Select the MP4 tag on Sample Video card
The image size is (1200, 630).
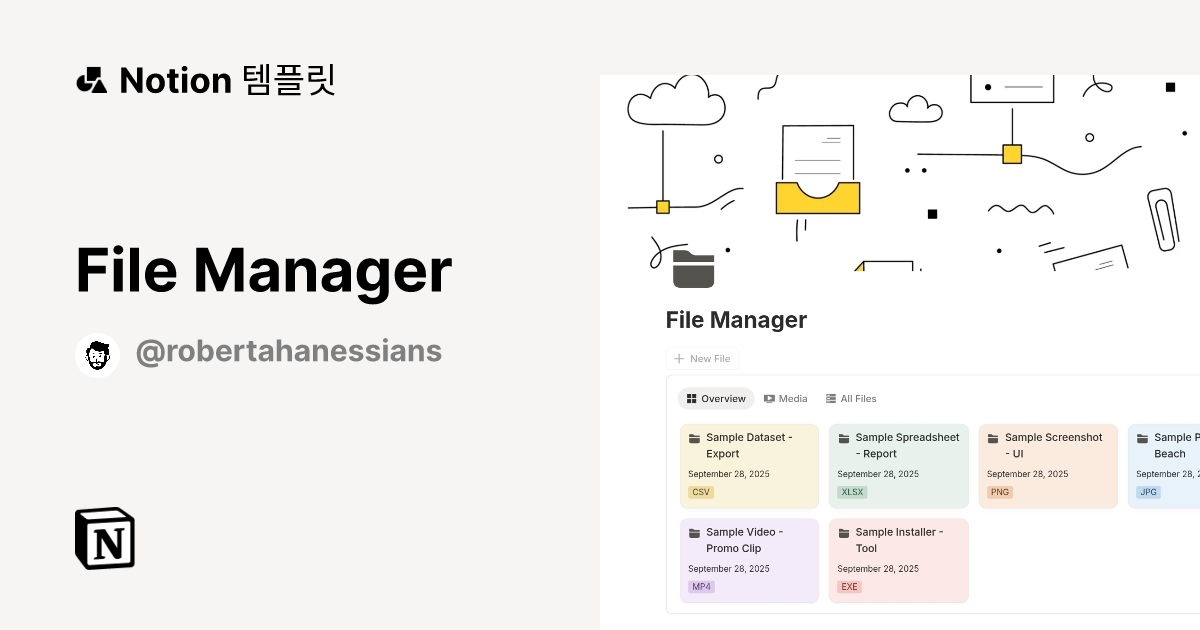(700, 587)
